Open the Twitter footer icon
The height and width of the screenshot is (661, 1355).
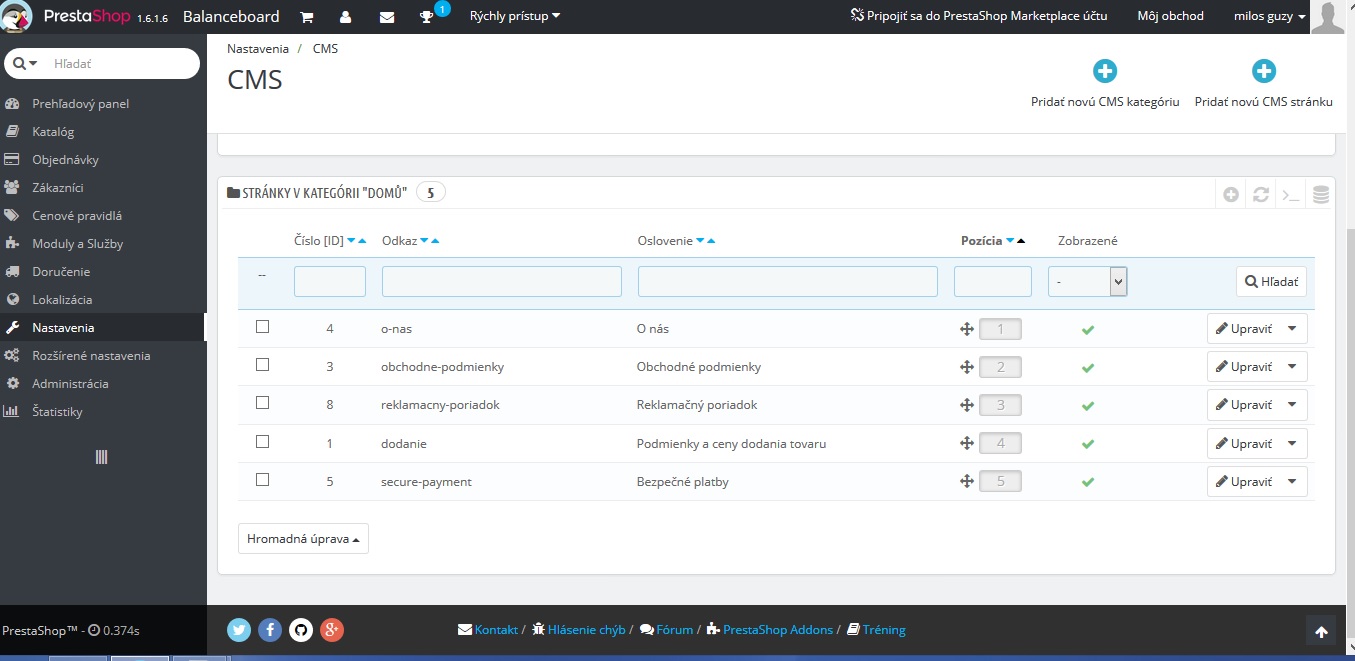point(238,630)
